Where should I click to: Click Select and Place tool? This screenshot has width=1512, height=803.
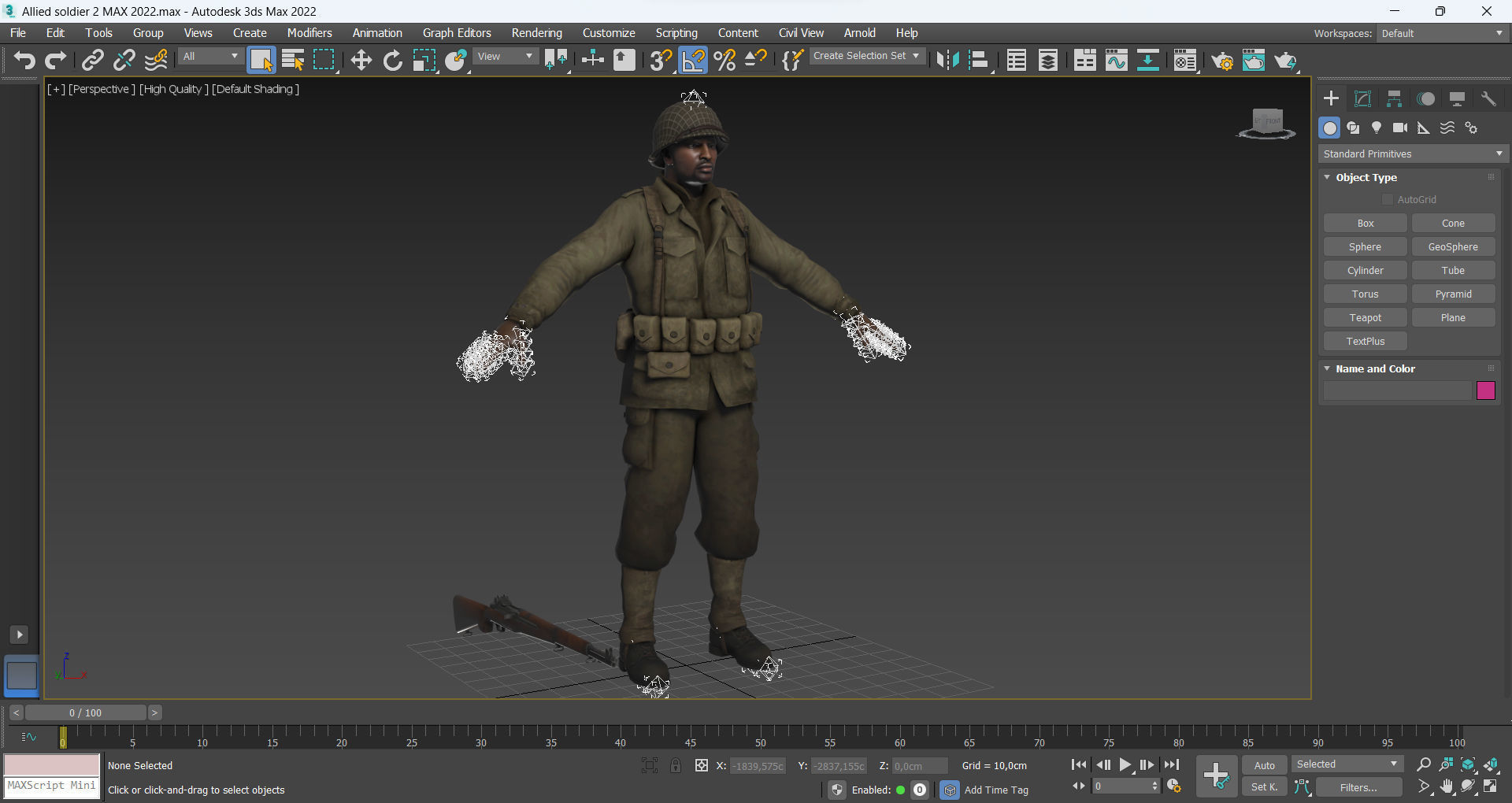(456, 61)
